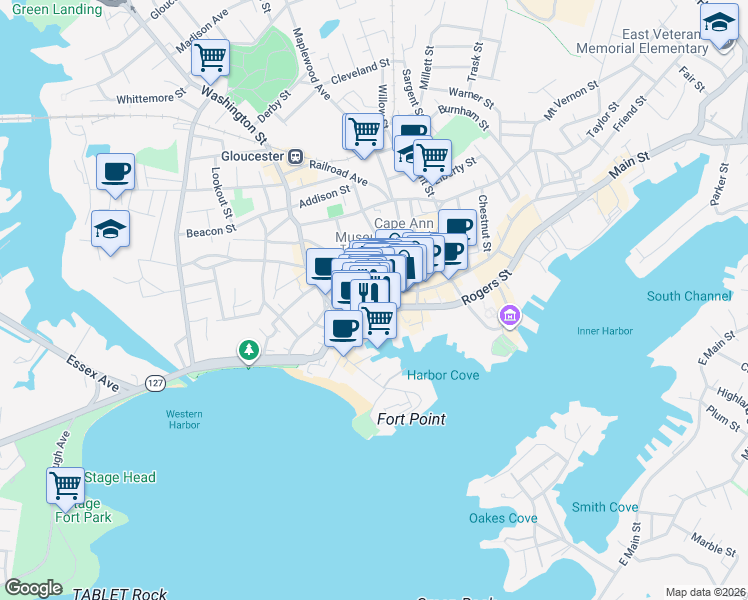Select the Washington St label
This screenshot has width=748, height=600.
coord(233,115)
